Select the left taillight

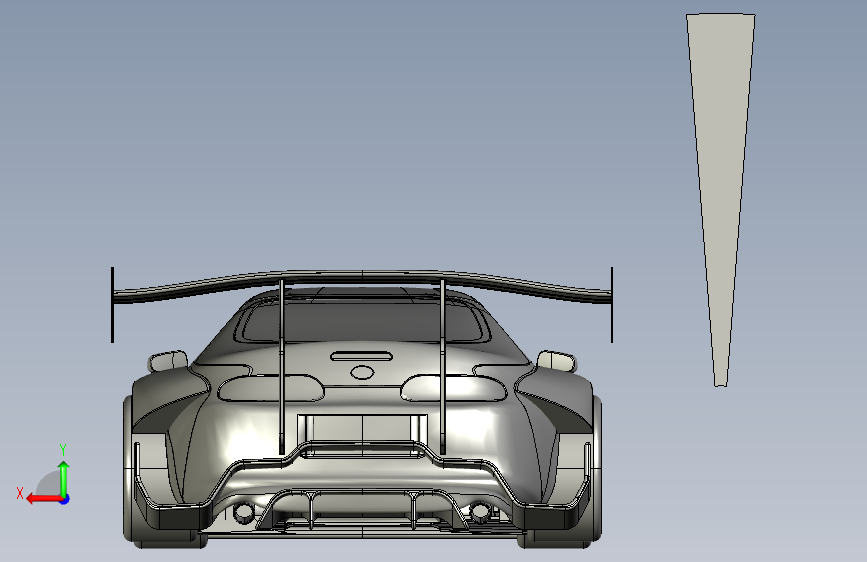pyautogui.click(x=271, y=388)
